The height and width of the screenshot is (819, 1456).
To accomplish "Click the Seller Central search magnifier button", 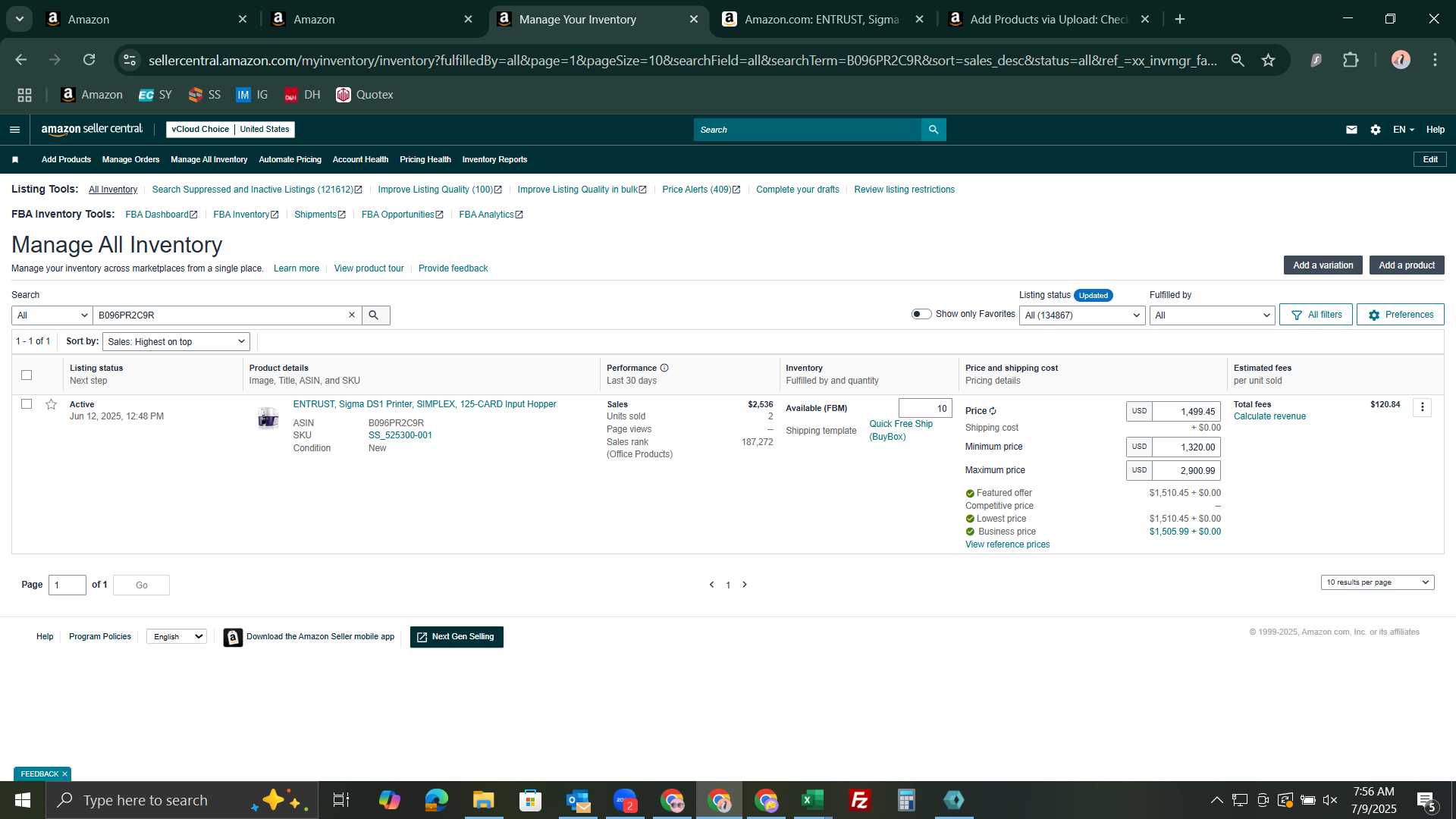I will [x=934, y=130].
